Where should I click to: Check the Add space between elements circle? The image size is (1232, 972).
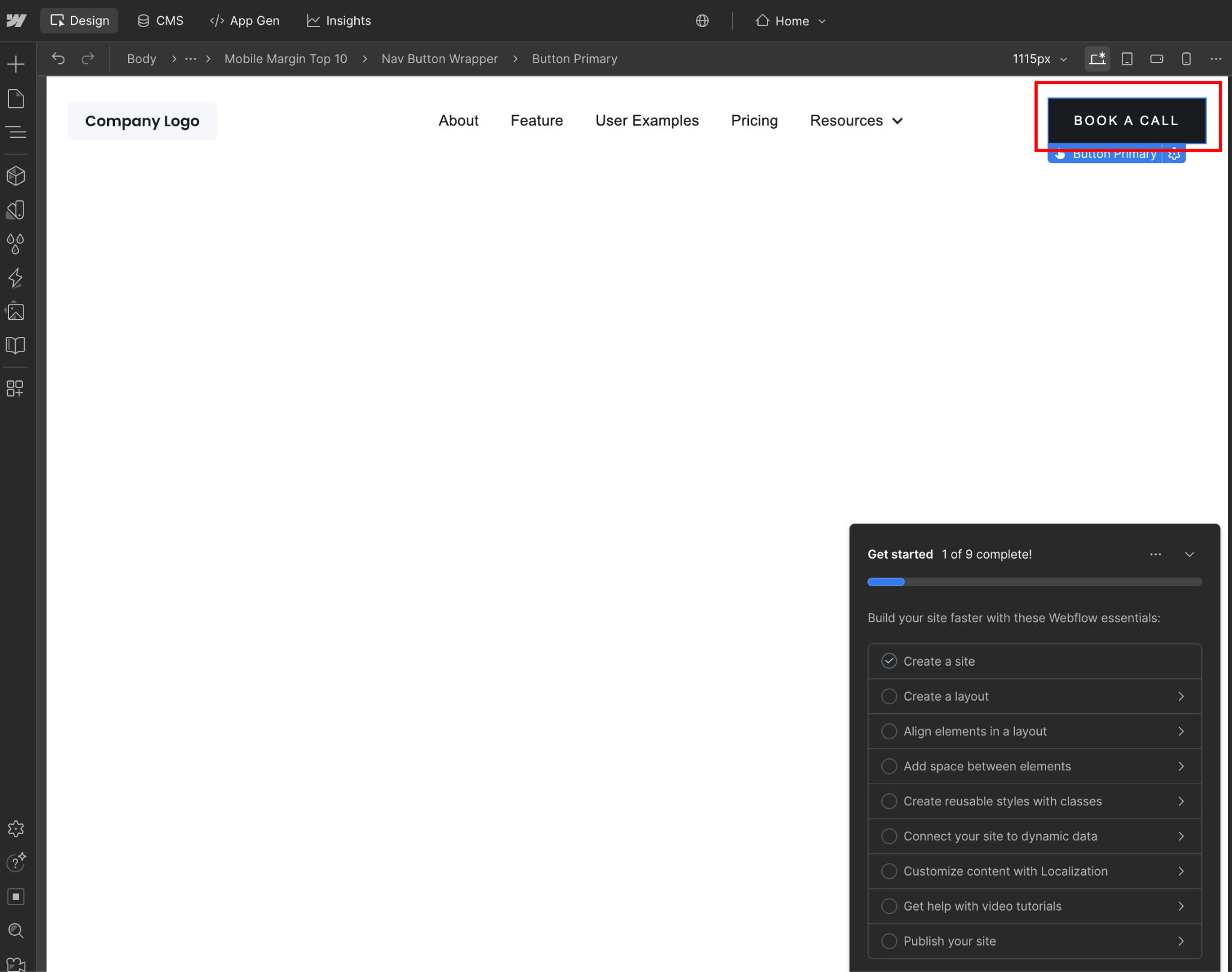pyautogui.click(x=889, y=766)
